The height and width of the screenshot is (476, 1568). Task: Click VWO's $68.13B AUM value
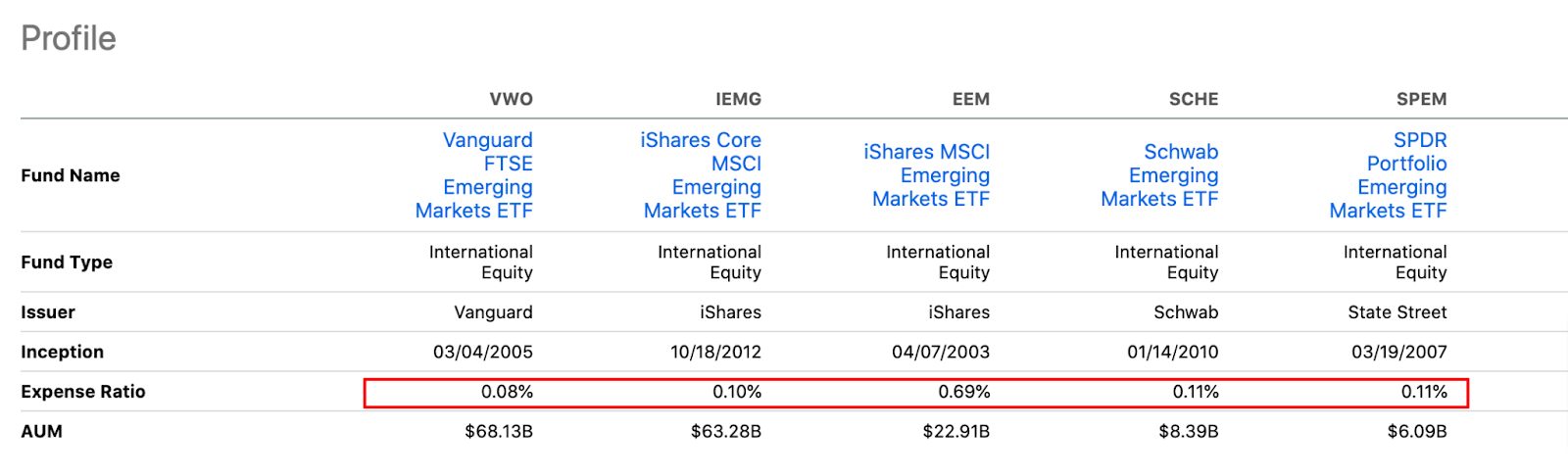[499, 431]
